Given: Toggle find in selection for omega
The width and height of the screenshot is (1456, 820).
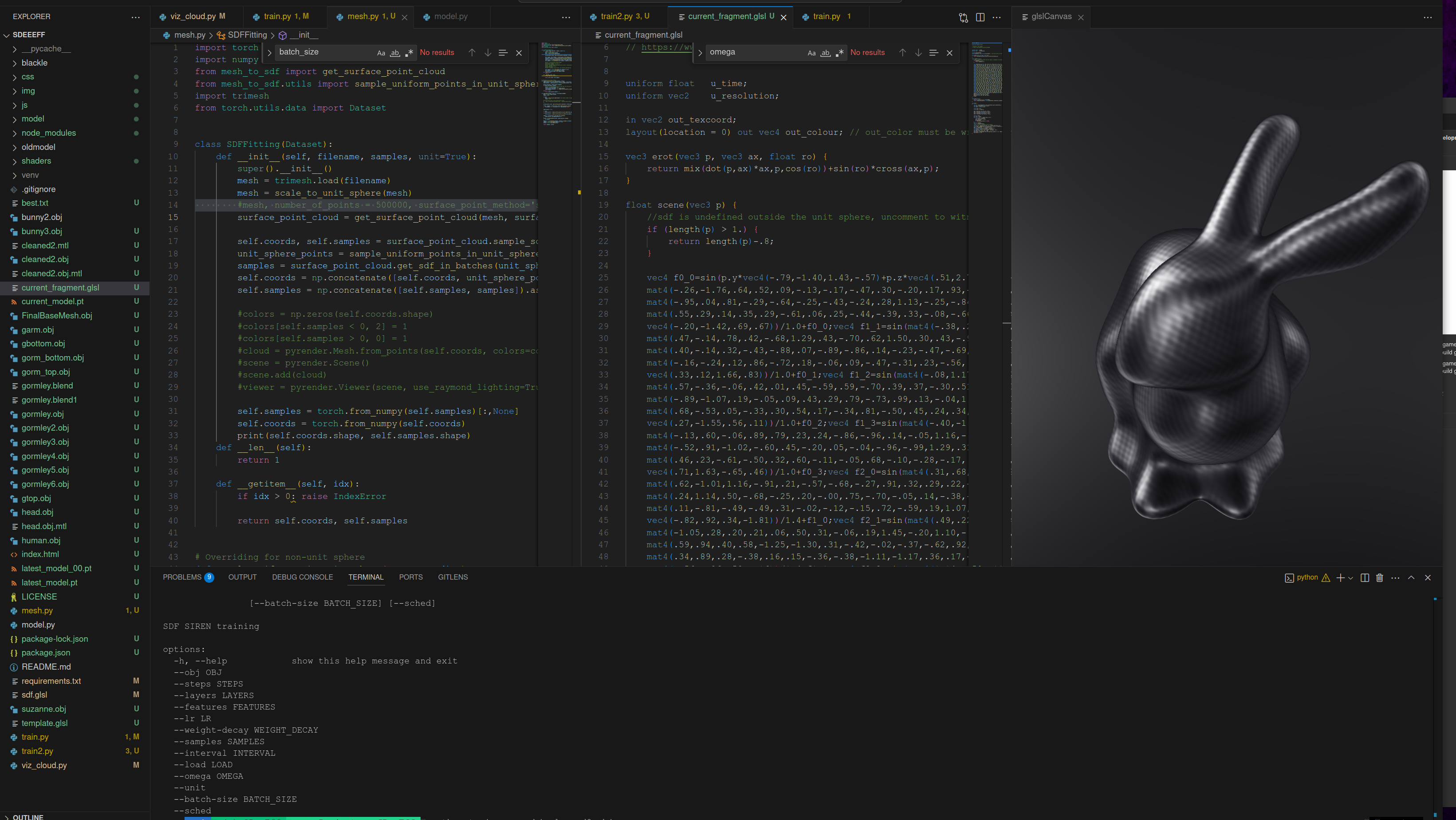Looking at the screenshot, I should [x=934, y=53].
